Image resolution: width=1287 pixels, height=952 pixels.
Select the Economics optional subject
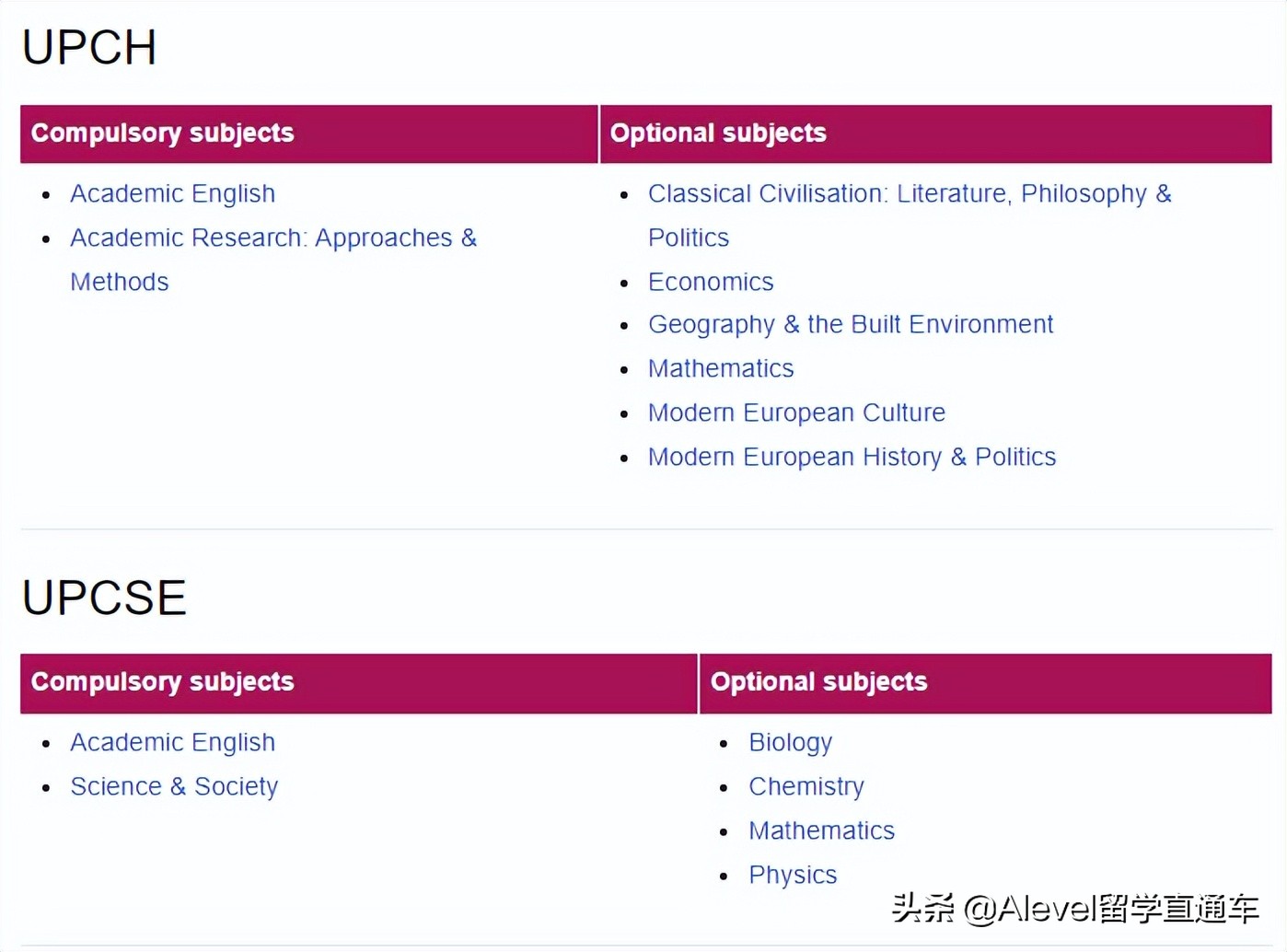(711, 282)
